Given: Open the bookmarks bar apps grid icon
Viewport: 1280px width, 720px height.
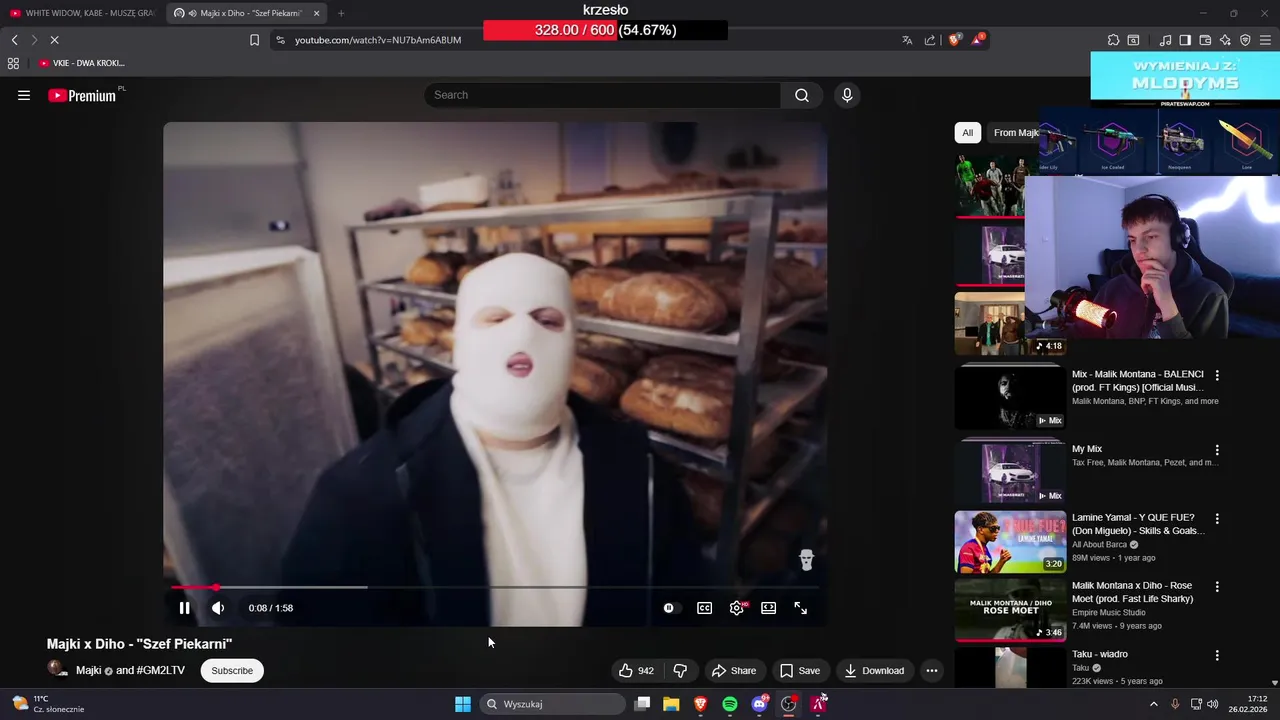Looking at the screenshot, I should [13, 63].
